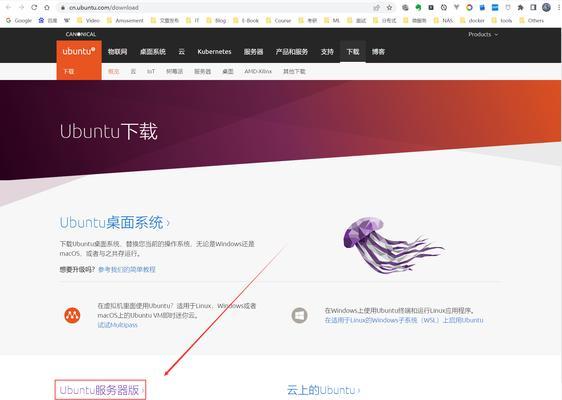Open the Video bookmarks folder
This screenshot has width=562, height=400.
[x=89, y=20]
